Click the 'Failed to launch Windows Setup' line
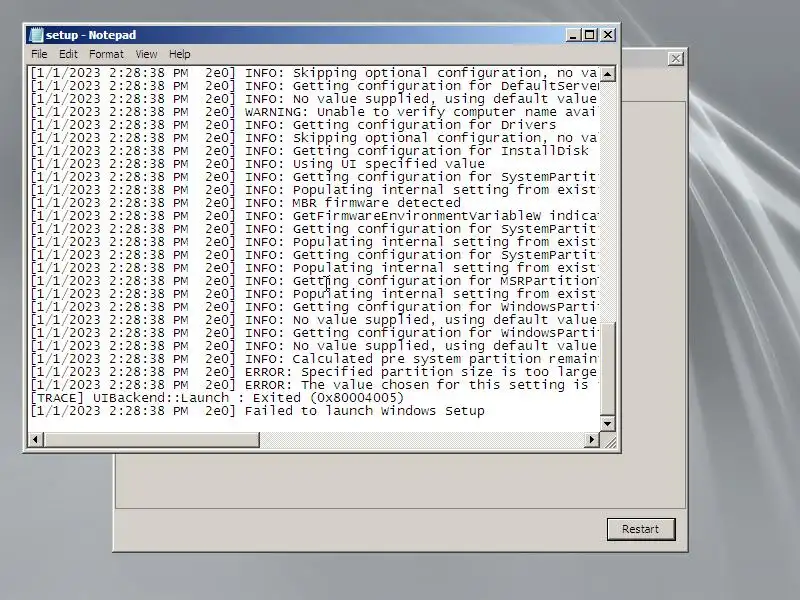This screenshot has width=800, height=600. (258, 411)
